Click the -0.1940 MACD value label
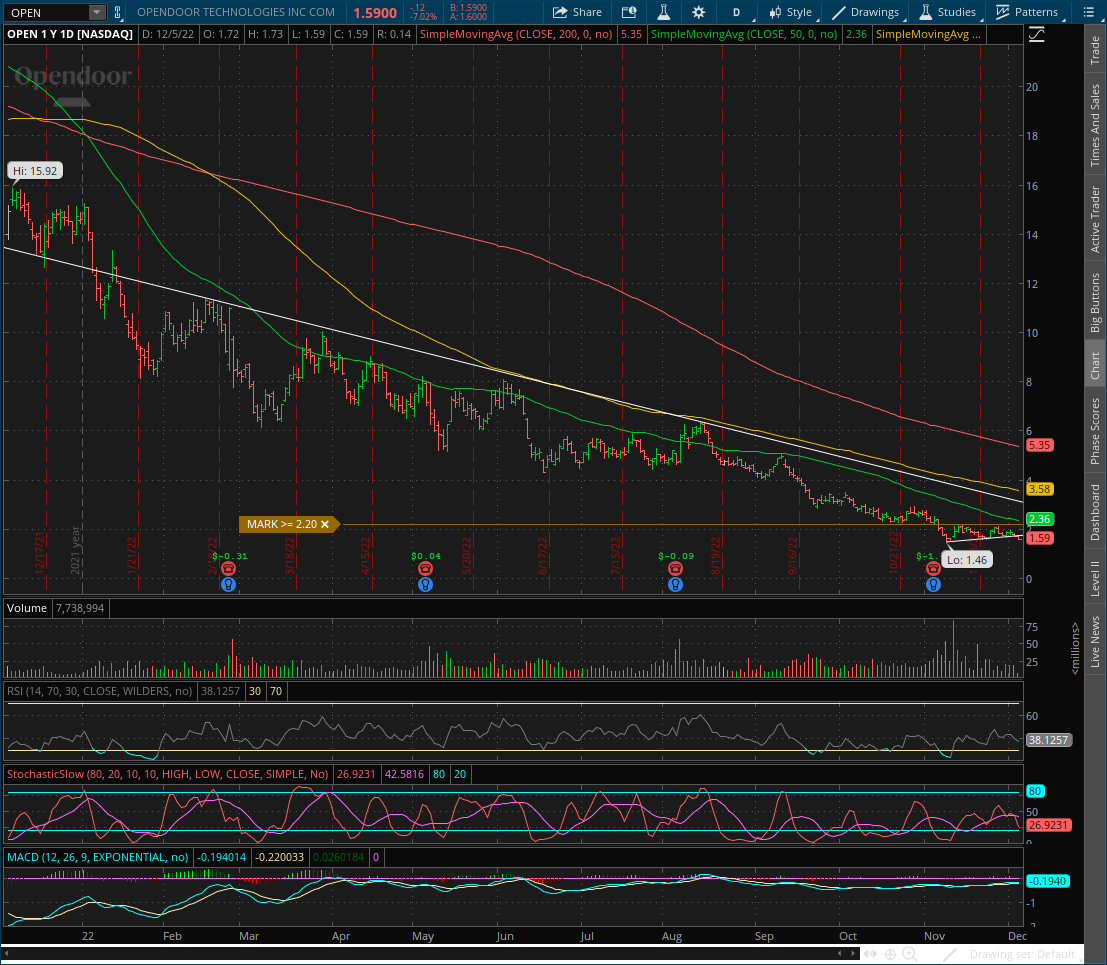The height and width of the screenshot is (965, 1107). click(x=1048, y=881)
